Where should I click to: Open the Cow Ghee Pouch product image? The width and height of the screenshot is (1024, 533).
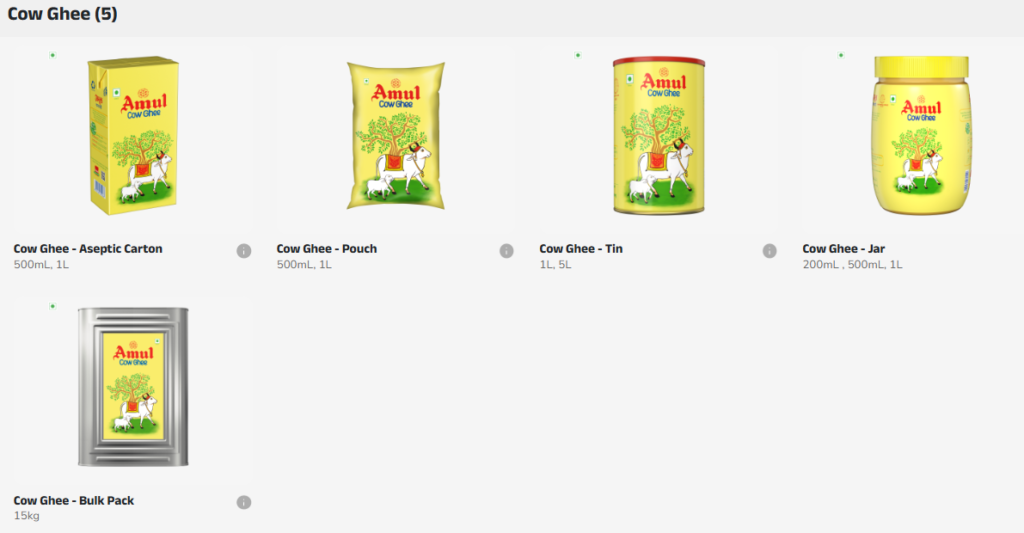click(x=396, y=136)
